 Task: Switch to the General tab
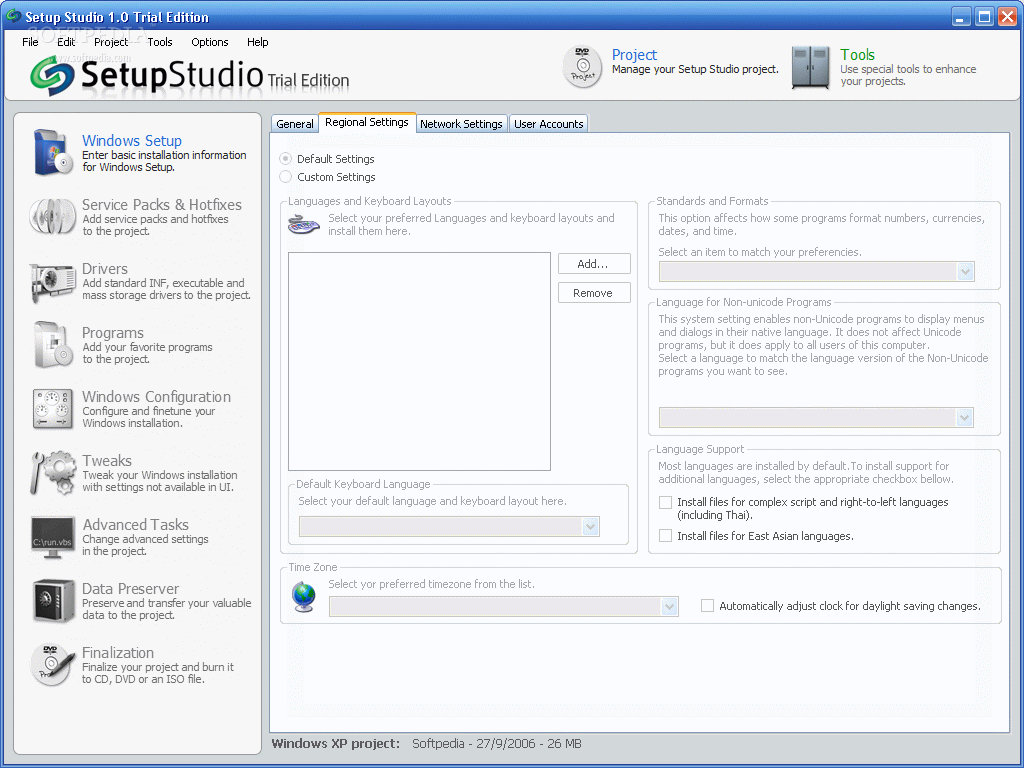coord(295,123)
